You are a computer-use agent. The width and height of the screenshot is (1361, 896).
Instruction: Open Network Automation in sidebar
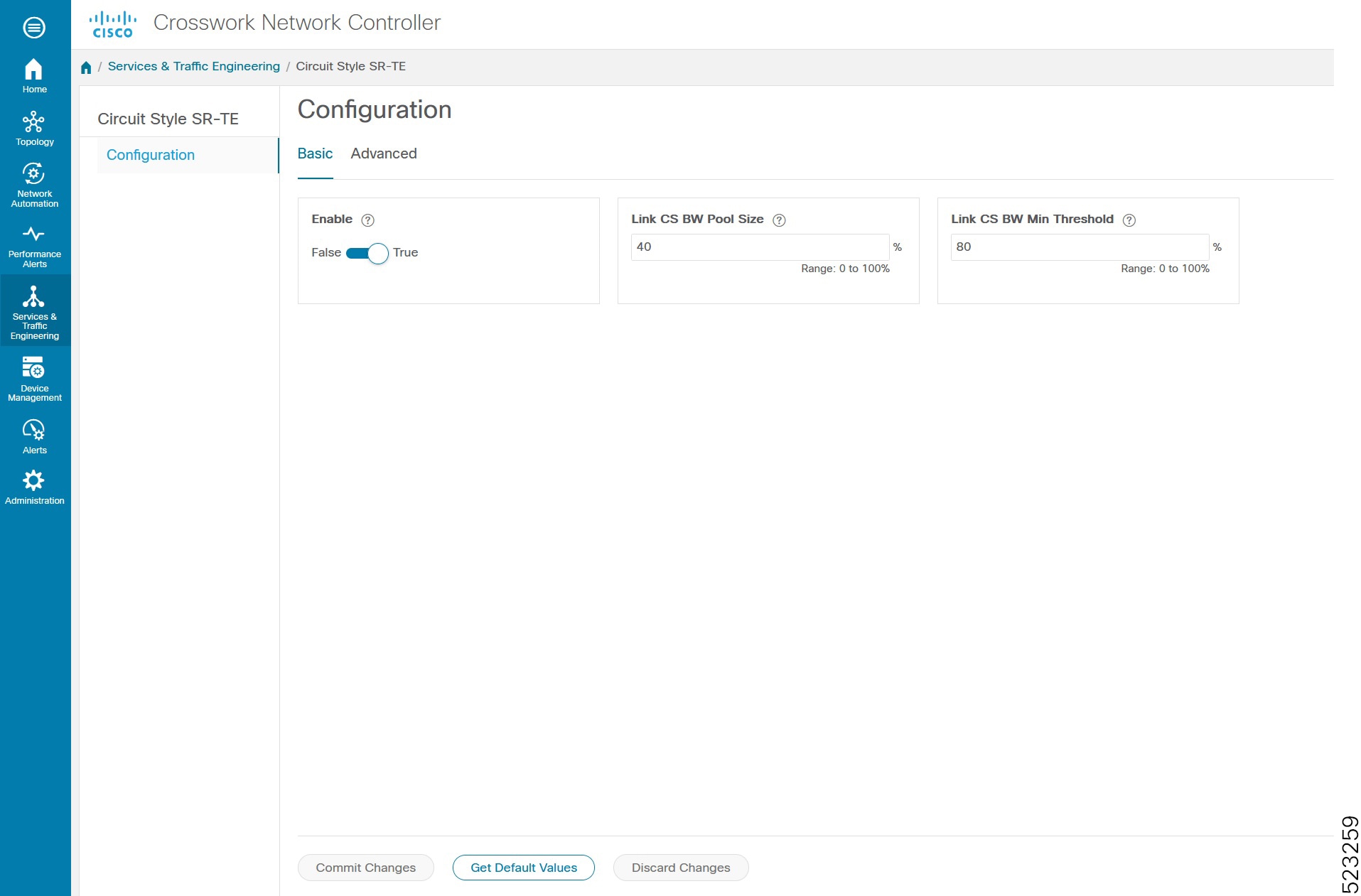34,185
